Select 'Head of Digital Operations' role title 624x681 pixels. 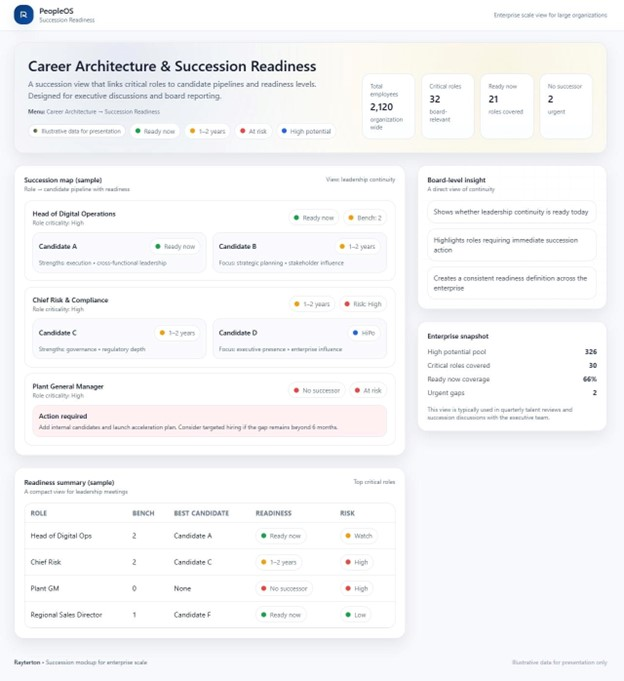click(x=74, y=214)
